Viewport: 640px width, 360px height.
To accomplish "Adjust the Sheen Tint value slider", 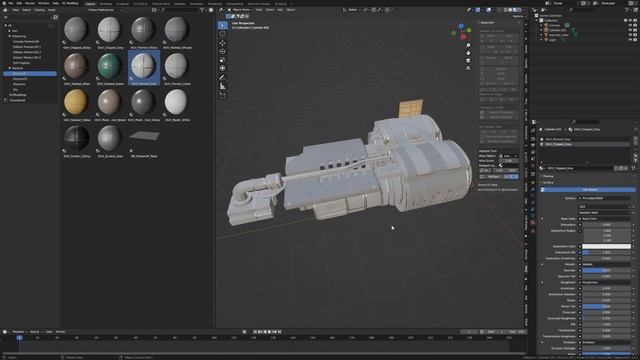I will (607, 306).
